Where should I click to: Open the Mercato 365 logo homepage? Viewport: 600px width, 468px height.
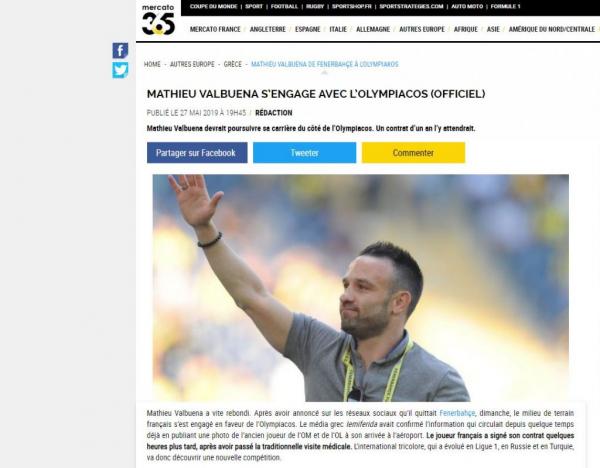(x=158, y=20)
